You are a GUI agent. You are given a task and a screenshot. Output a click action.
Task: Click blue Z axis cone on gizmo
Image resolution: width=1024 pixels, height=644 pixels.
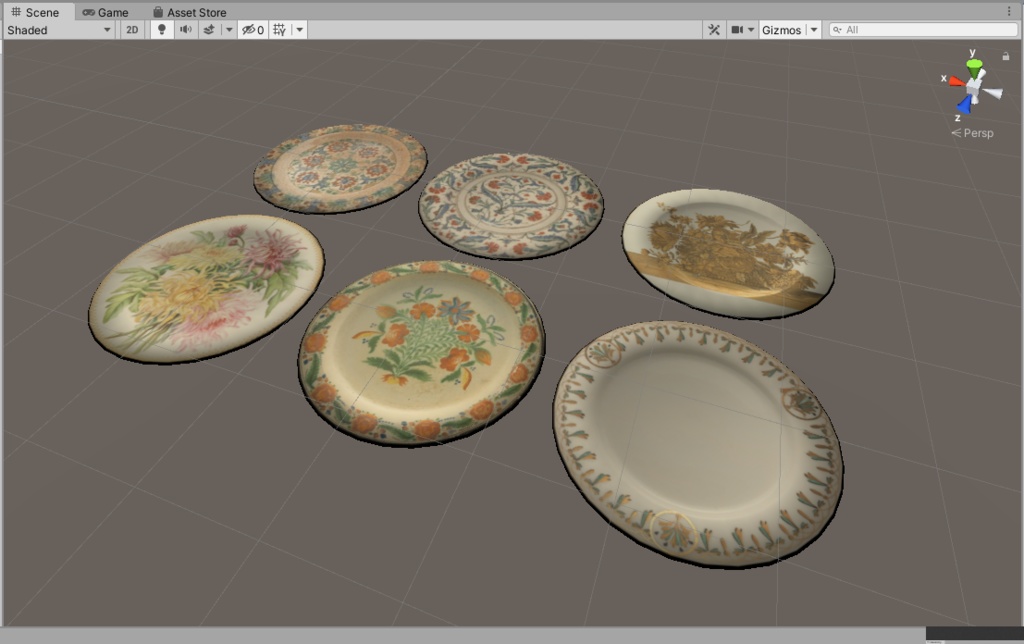pos(964,105)
